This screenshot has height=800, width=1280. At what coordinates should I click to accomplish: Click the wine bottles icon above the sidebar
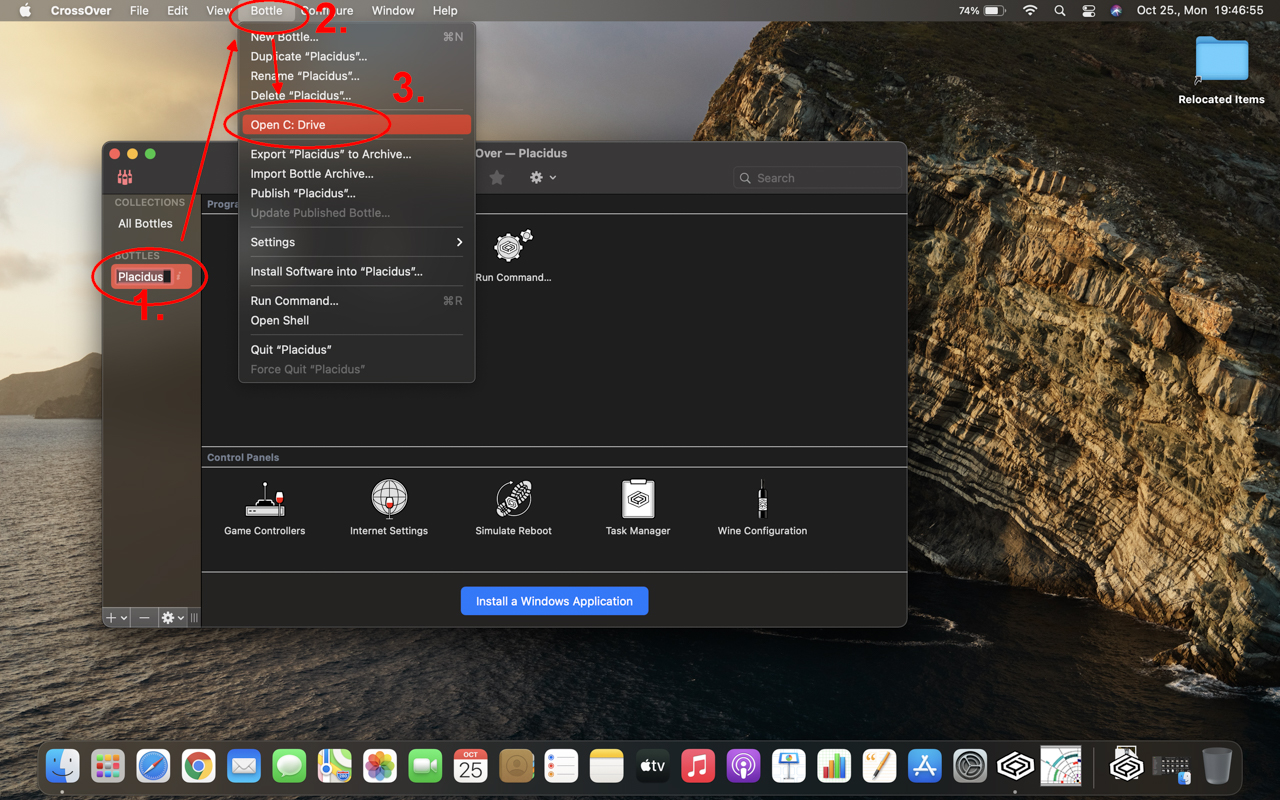[x=125, y=177]
